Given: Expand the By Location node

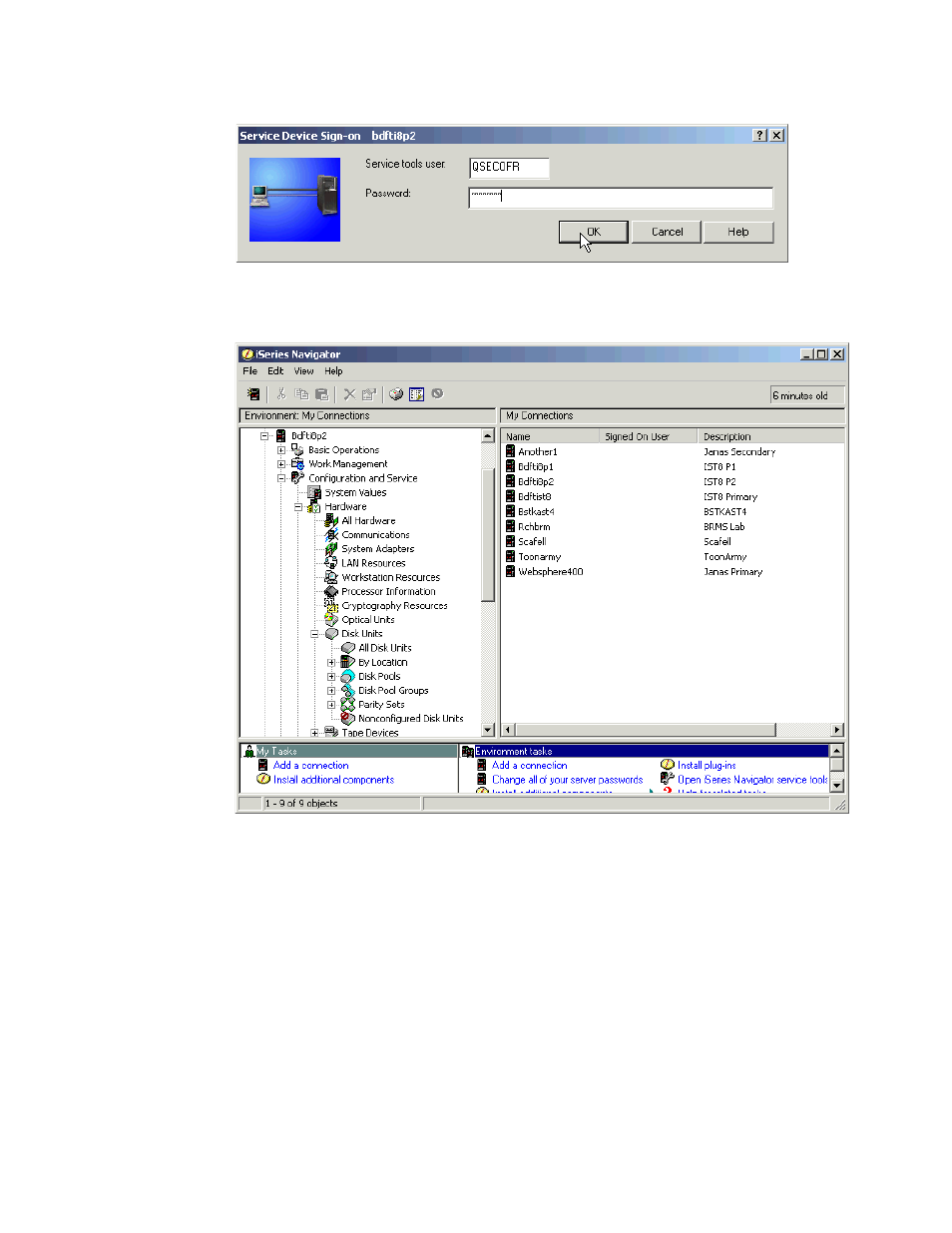Looking at the screenshot, I should pos(332,663).
